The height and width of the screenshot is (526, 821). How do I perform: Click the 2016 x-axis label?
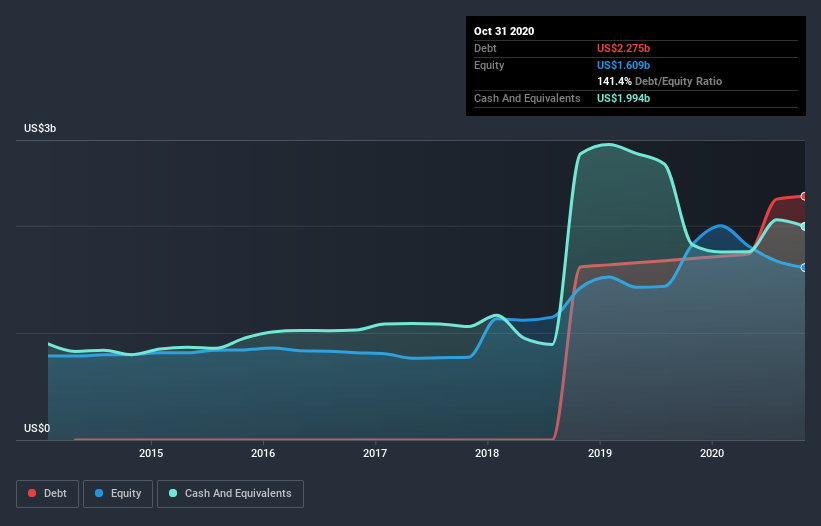click(263, 453)
